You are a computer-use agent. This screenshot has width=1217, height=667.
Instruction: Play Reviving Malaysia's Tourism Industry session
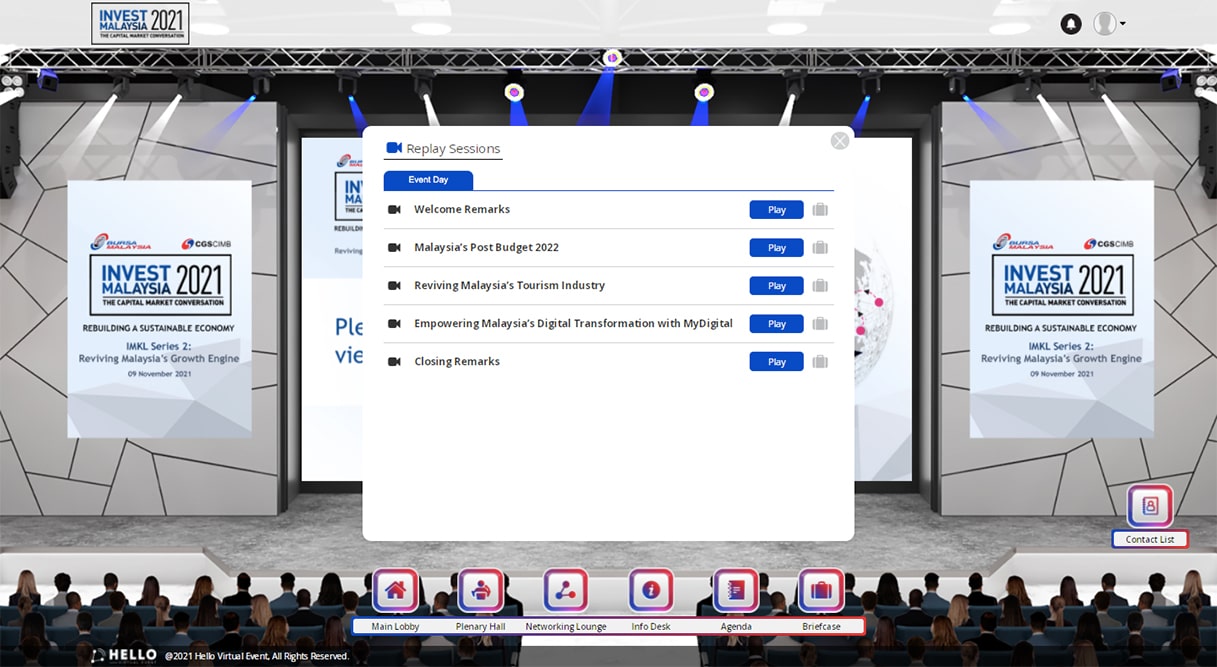pos(777,286)
